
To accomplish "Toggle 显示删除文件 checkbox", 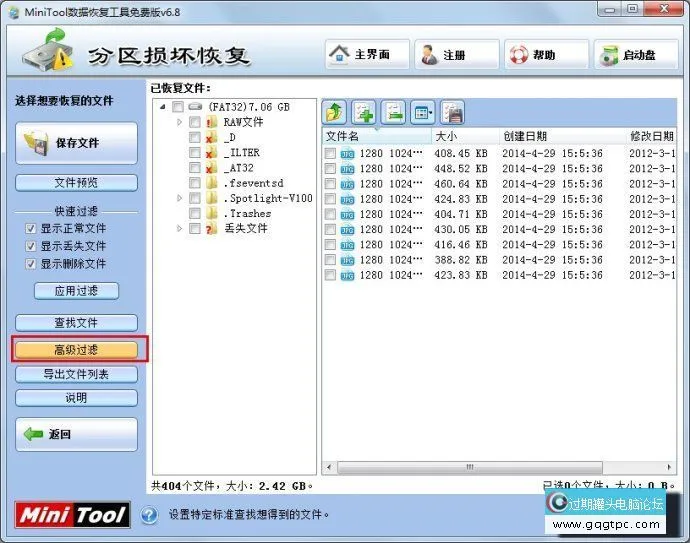I will pyautogui.click(x=30, y=264).
